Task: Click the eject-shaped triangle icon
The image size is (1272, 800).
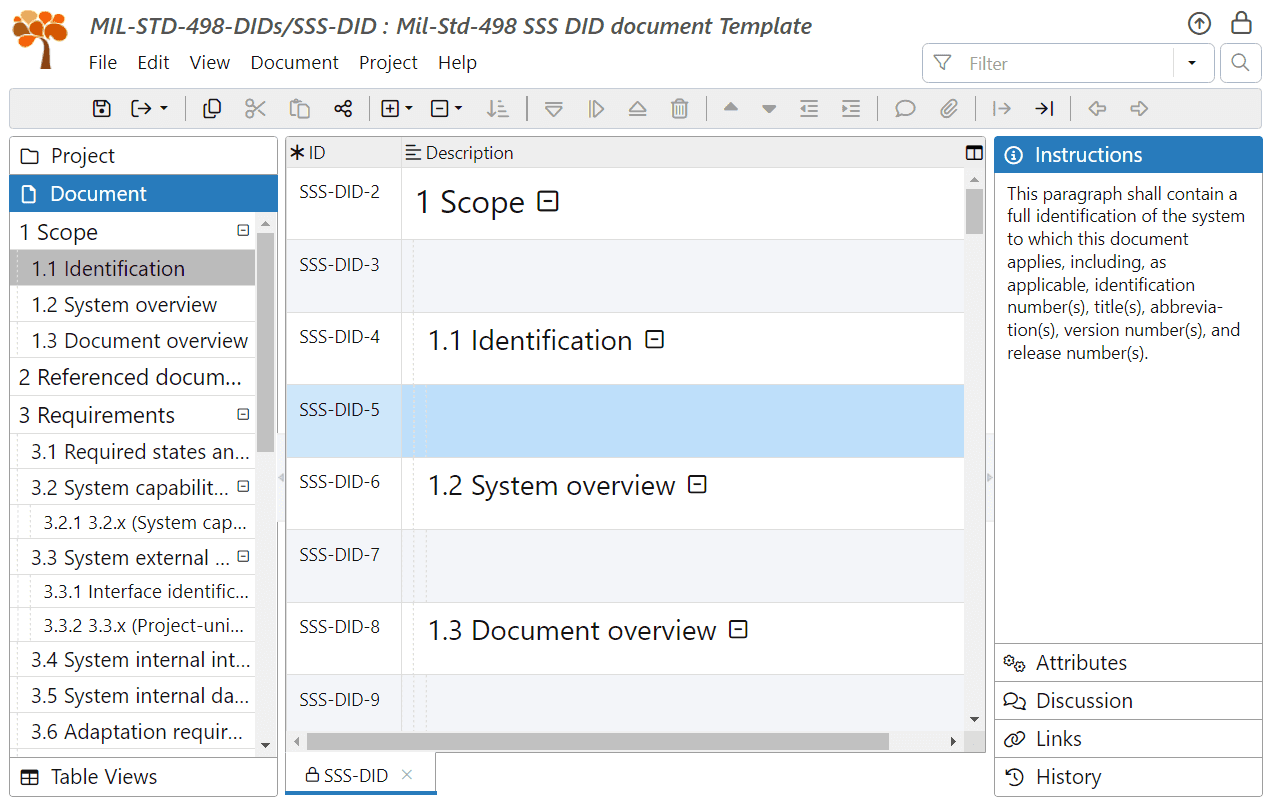Action: pyautogui.click(x=638, y=109)
